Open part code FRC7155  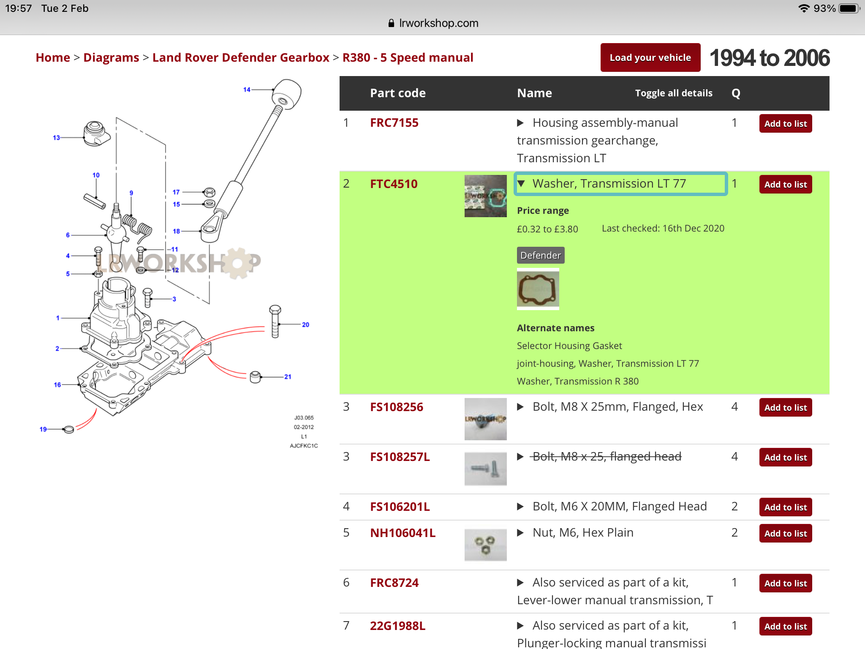(394, 123)
